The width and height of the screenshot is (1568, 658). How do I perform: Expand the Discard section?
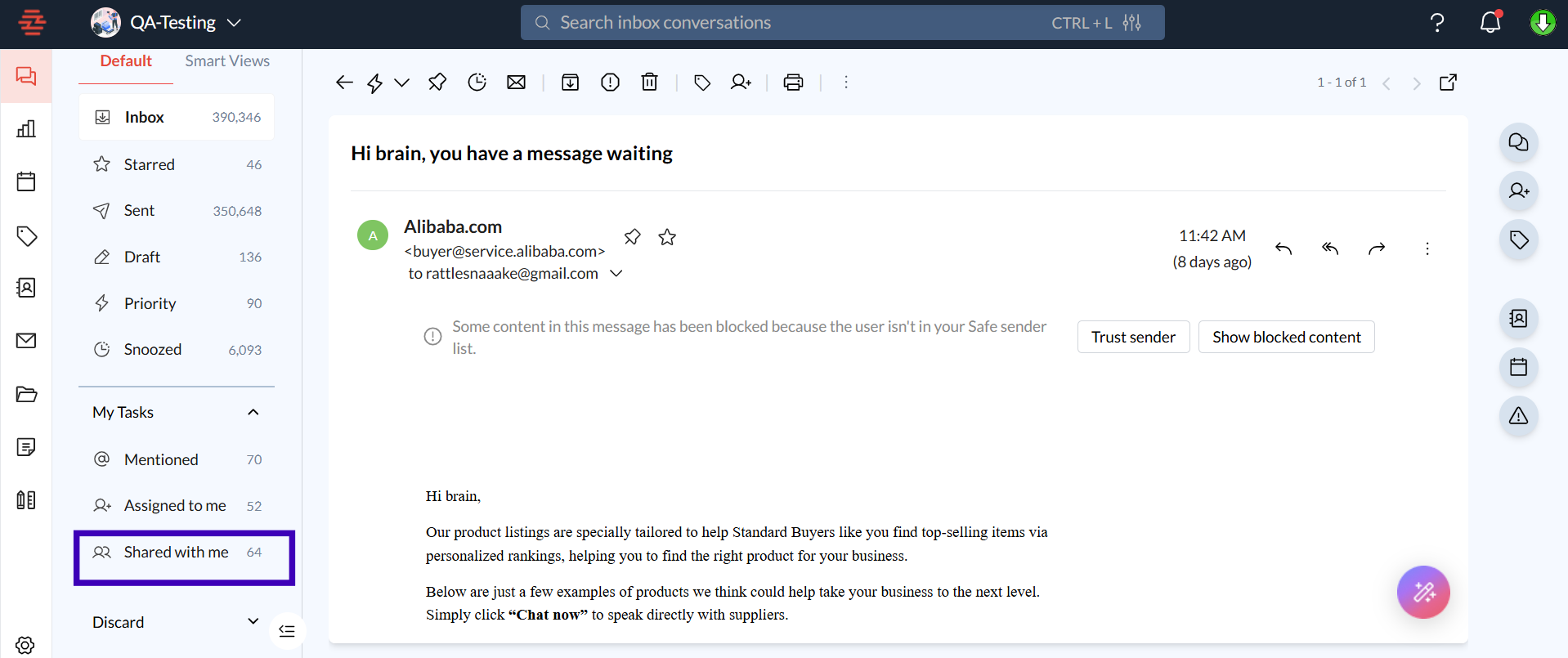pos(253,622)
